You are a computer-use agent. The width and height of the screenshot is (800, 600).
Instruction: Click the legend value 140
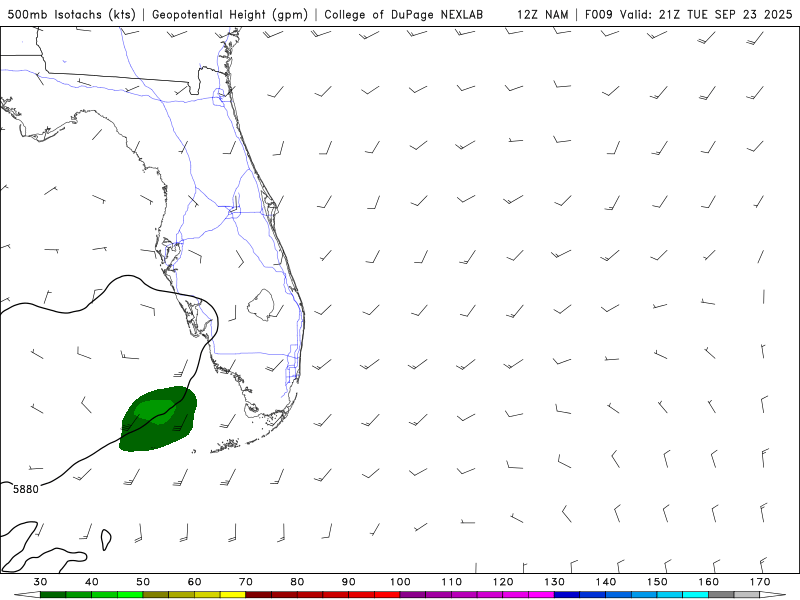pos(606,582)
